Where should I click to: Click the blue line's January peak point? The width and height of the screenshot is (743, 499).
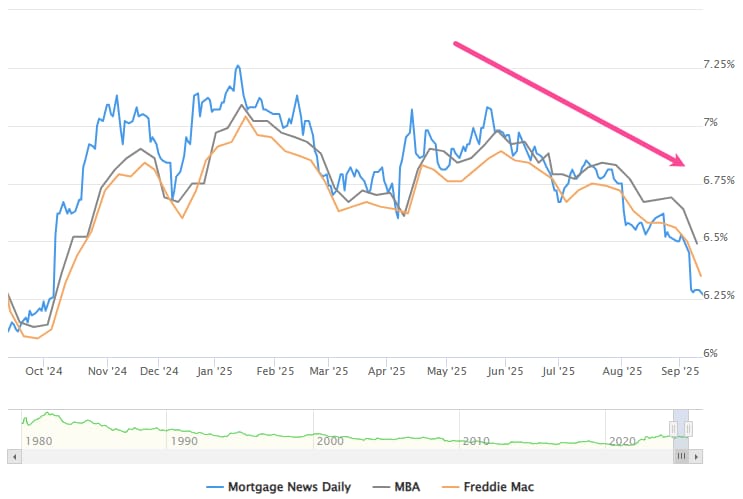click(238, 66)
